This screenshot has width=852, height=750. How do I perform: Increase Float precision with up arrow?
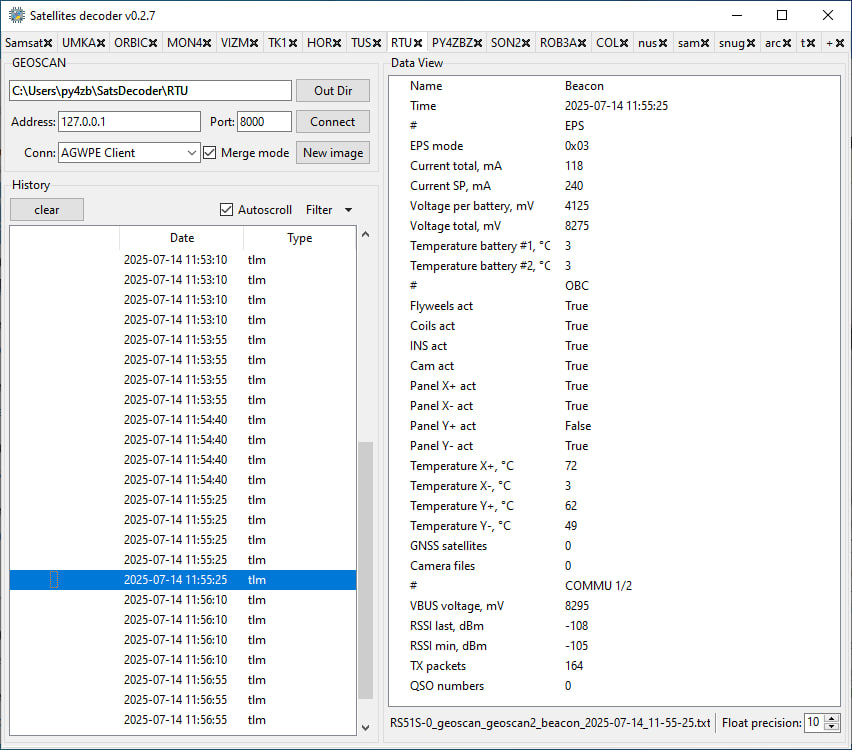831,718
